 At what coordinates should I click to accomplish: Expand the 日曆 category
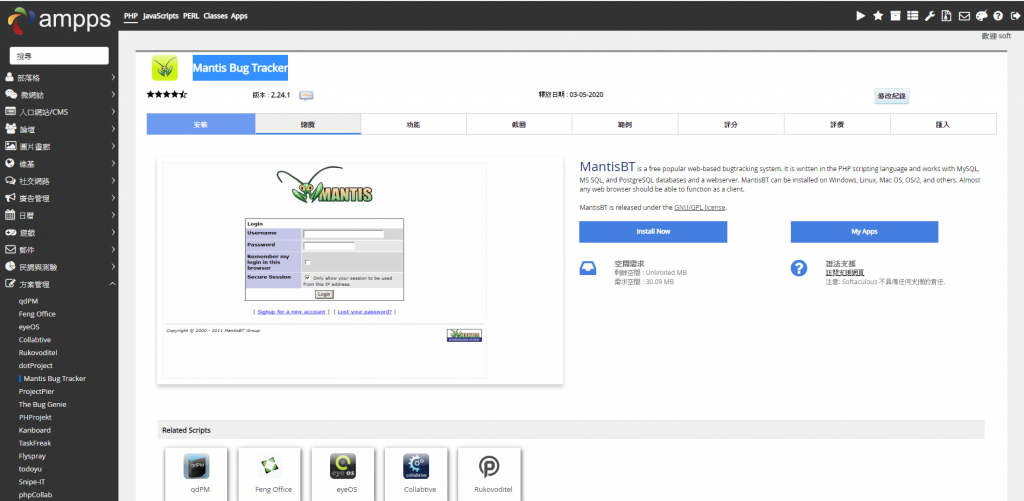pyautogui.click(x=59, y=215)
